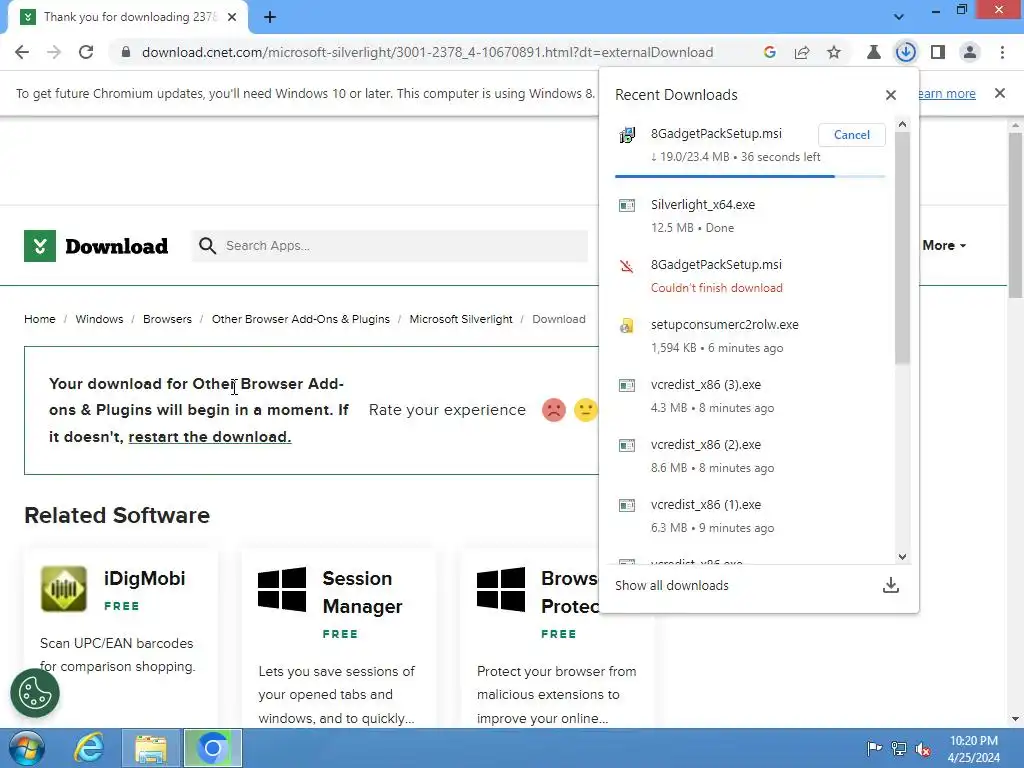Open the side panel icon
Screen dimensions: 1024x768
(938, 52)
